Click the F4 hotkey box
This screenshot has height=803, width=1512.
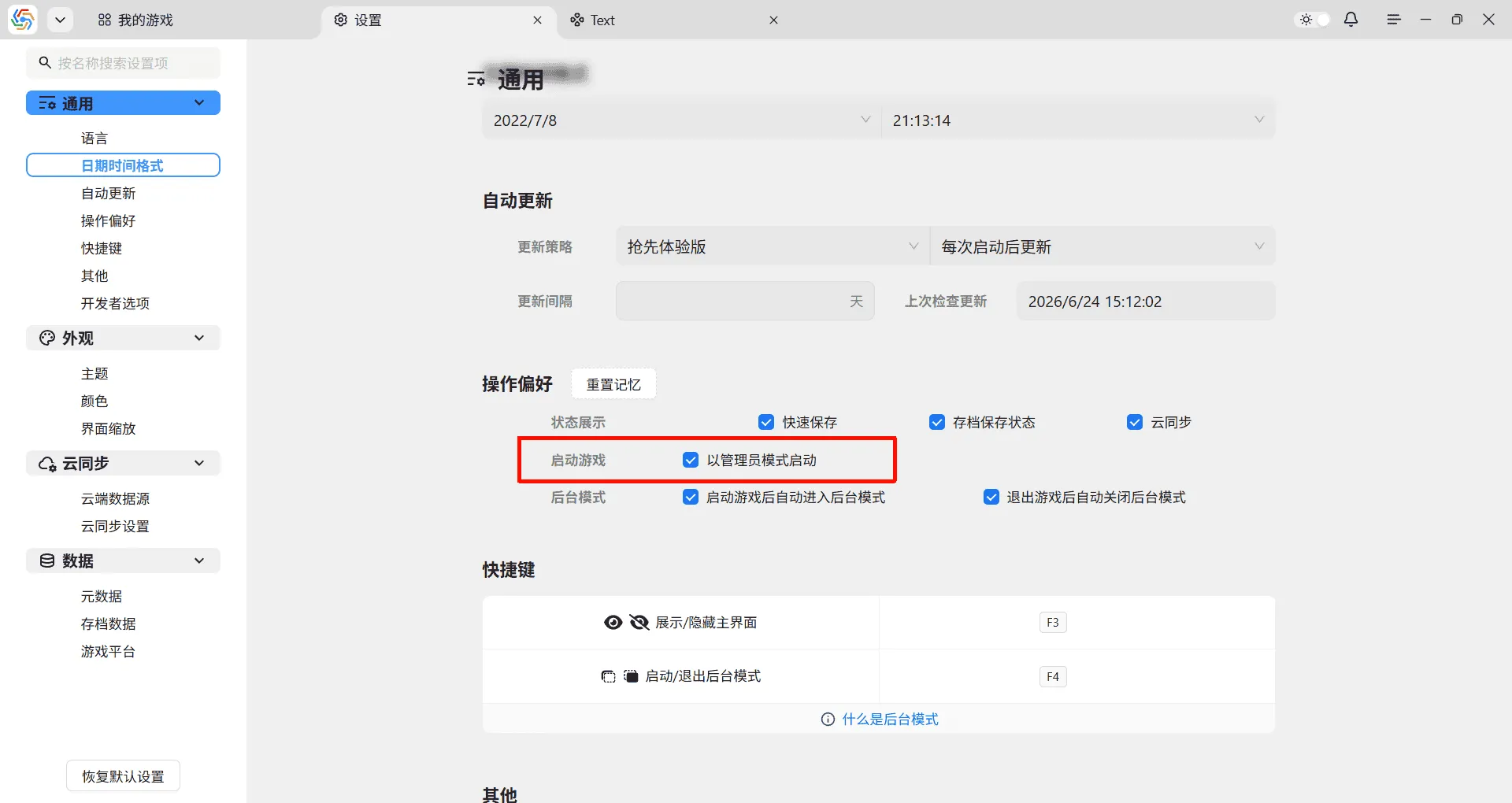pyautogui.click(x=1053, y=676)
